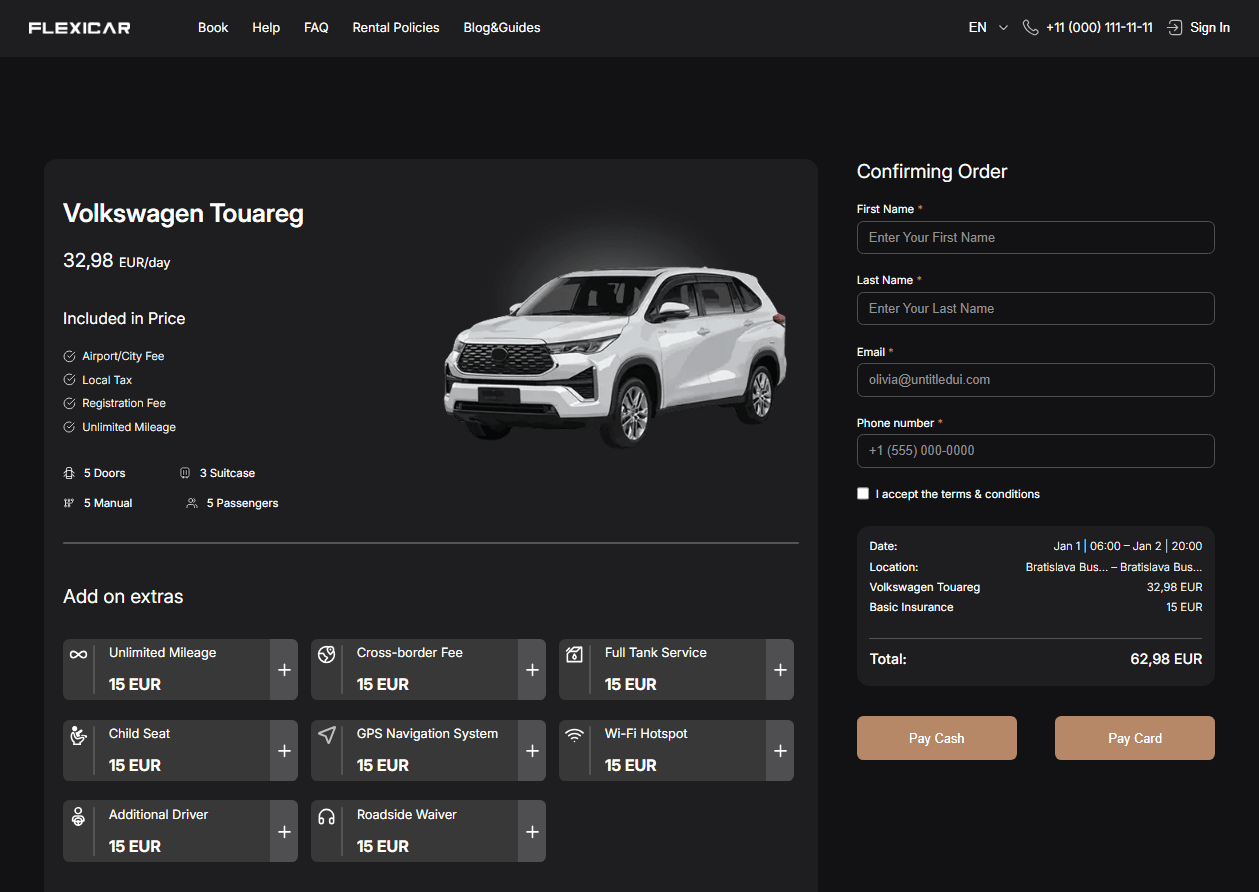Click the Volkswagen Touareg heading
This screenshot has width=1259, height=892.
(183, 213)
